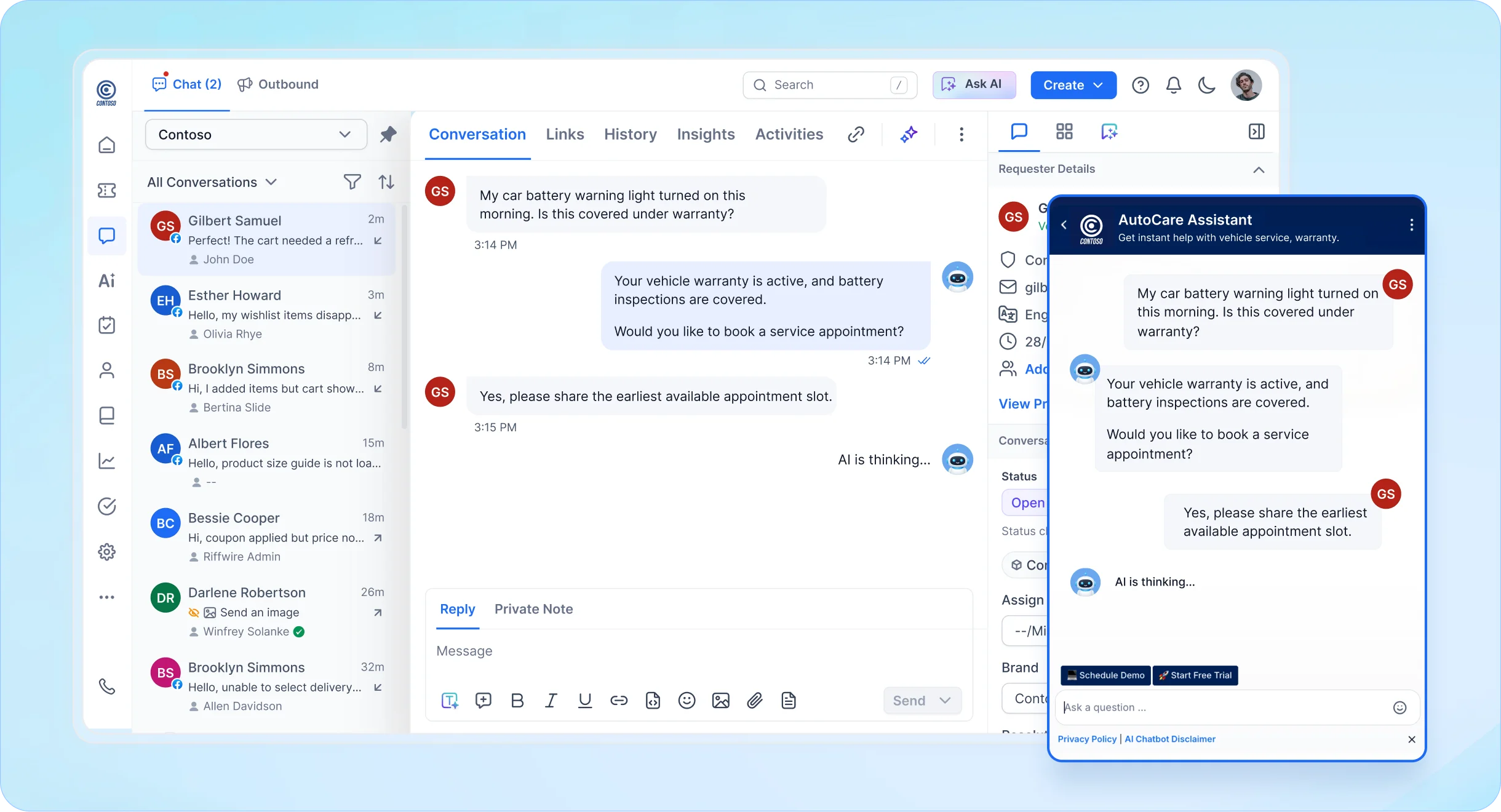Switch to Private Note tab
Viewport: 1501px width, 812px height.
534,609
